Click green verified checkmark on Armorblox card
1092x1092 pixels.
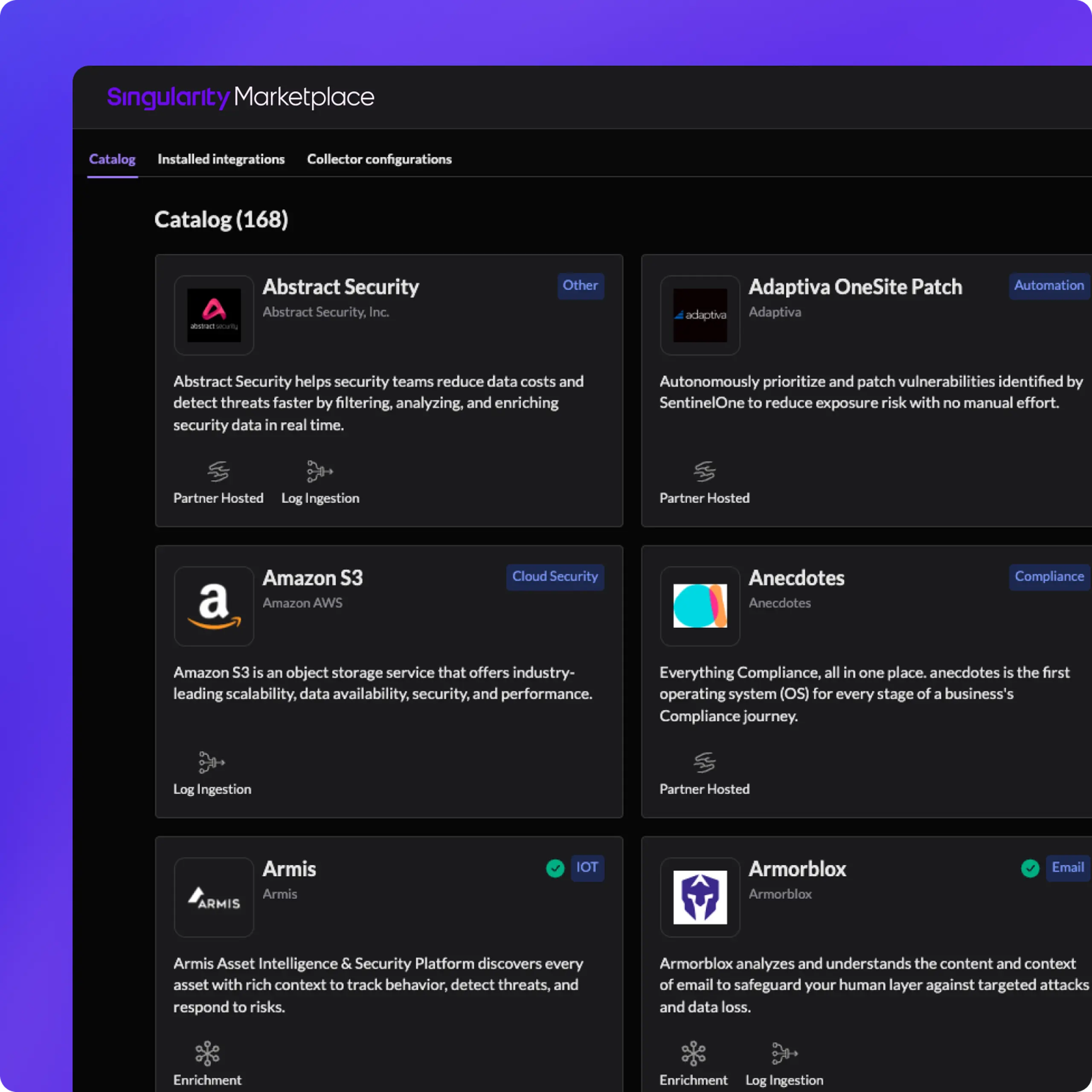point(1030,868)
